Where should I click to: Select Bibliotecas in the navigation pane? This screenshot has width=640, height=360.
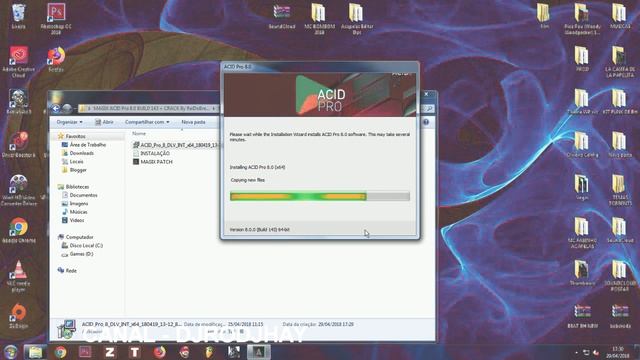(73, 187)
